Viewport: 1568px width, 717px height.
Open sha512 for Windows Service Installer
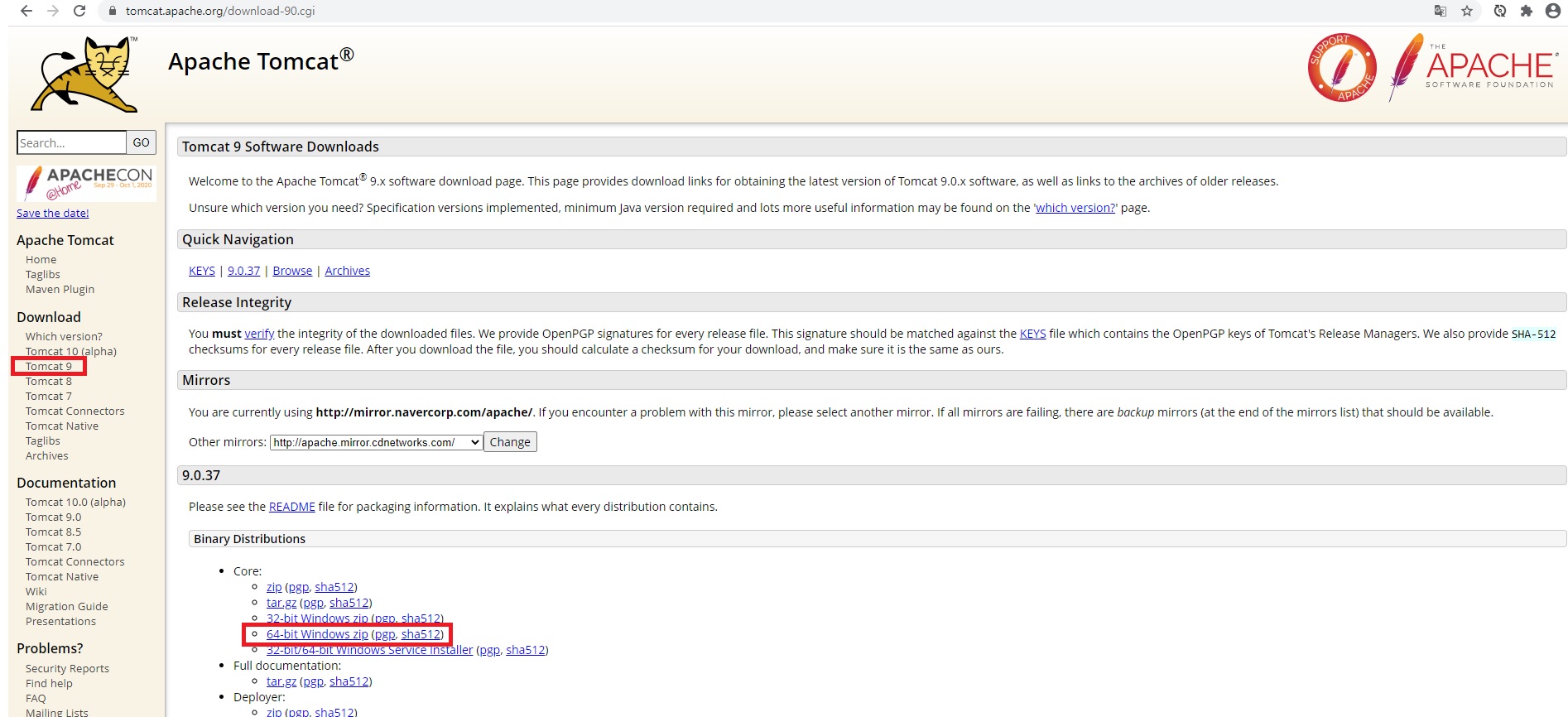click(526, 650)
